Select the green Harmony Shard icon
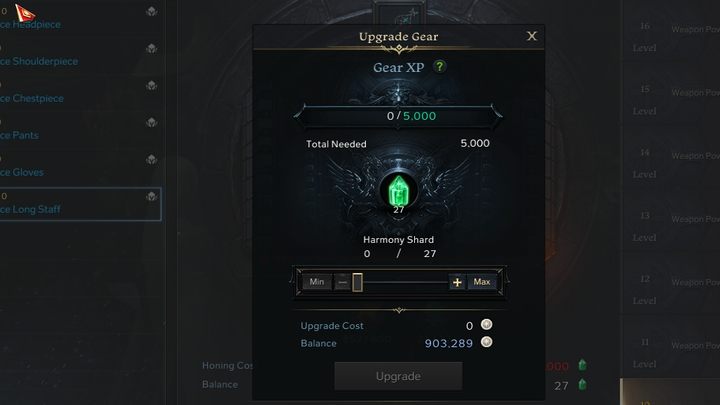 399,191
